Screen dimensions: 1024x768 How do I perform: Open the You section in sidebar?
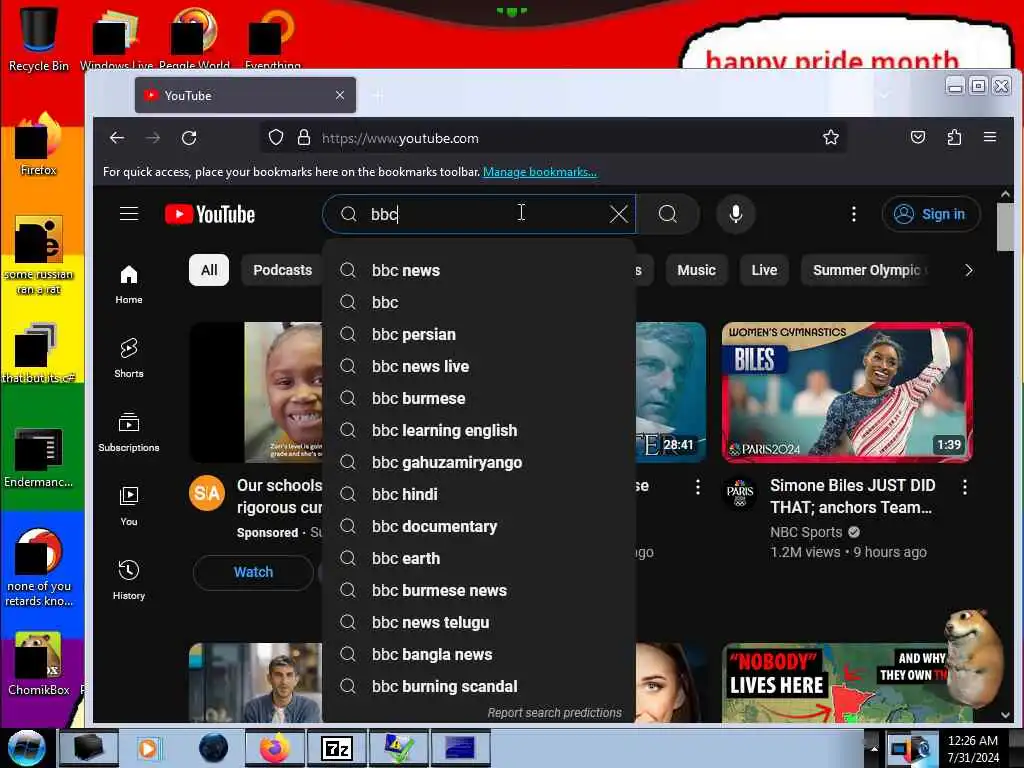pos(129,505)
